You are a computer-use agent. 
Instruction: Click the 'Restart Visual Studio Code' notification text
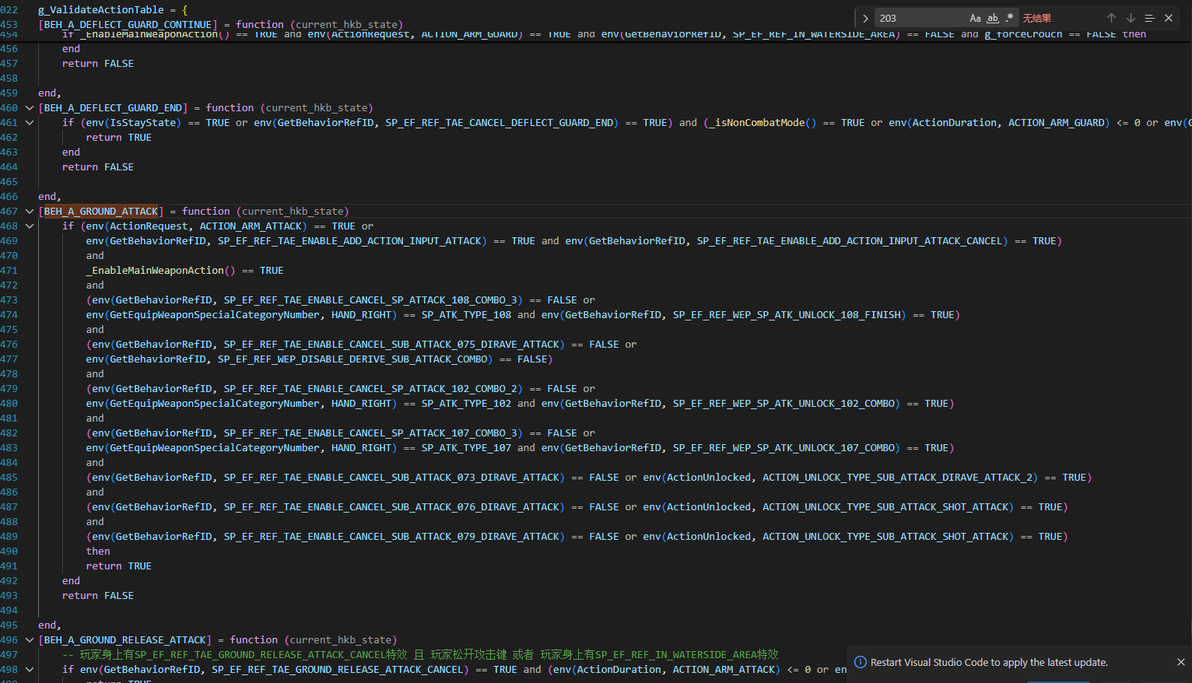pos(989,662)
